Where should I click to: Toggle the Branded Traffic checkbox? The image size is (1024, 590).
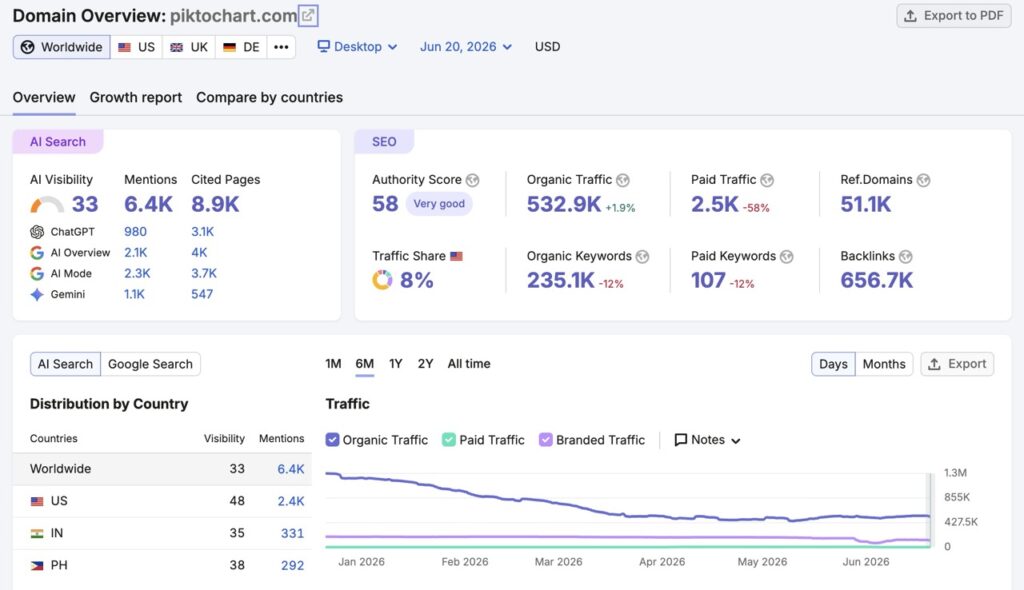[545, 440]
